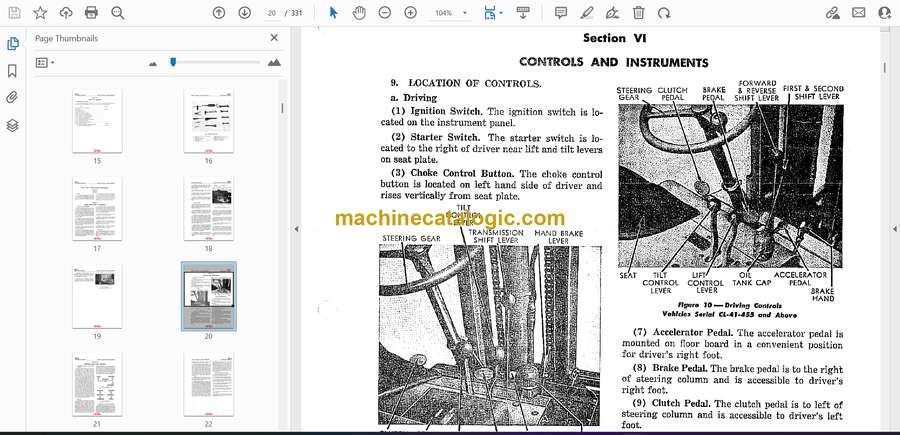Click the share link icon
Screen dimensions: 900x435
click(833, 13)
